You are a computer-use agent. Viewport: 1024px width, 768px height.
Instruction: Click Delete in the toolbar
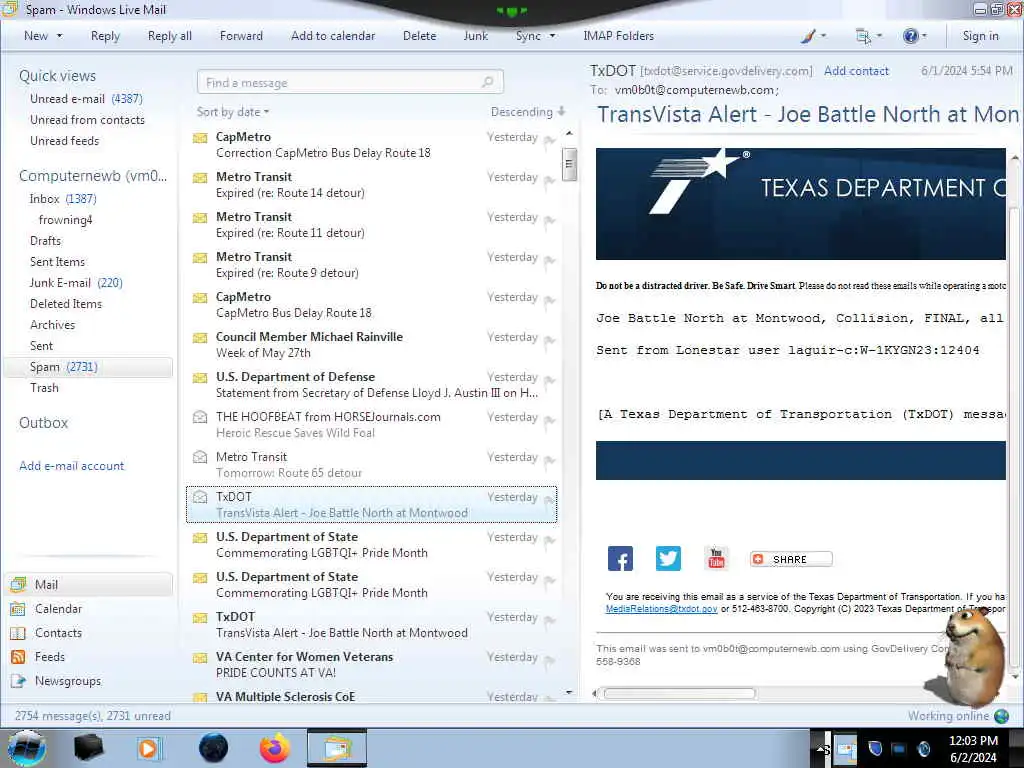[x=419, y=36]
